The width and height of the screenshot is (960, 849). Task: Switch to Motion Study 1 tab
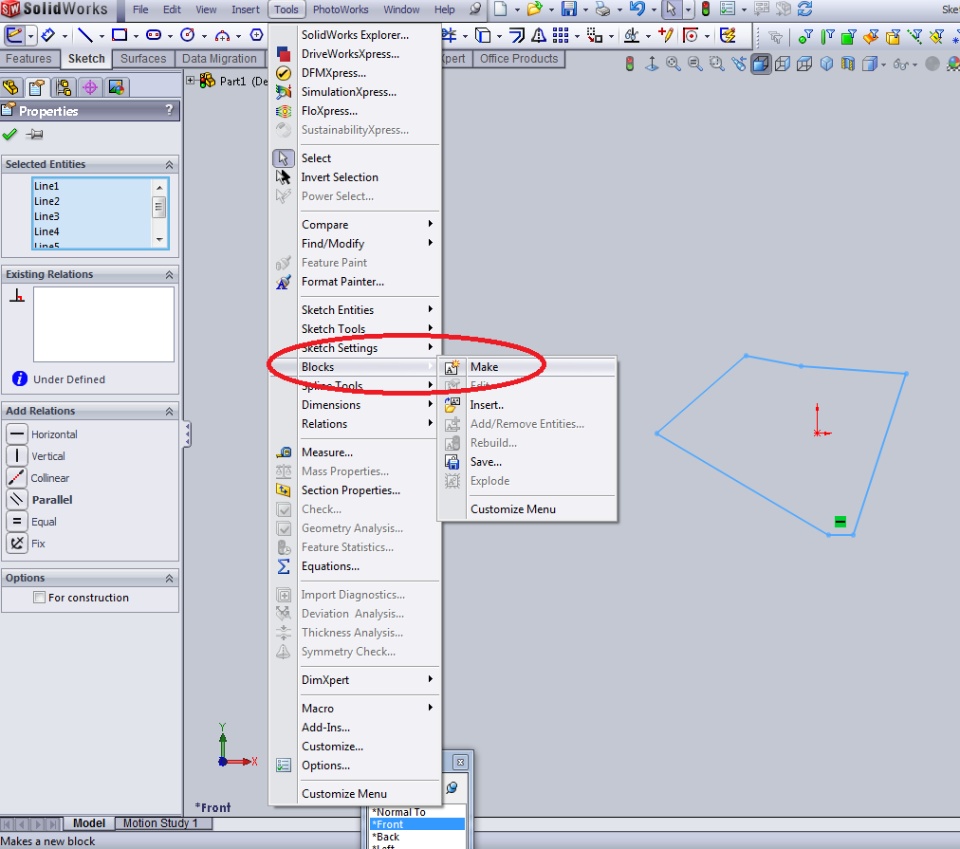[x=160, y=823]
